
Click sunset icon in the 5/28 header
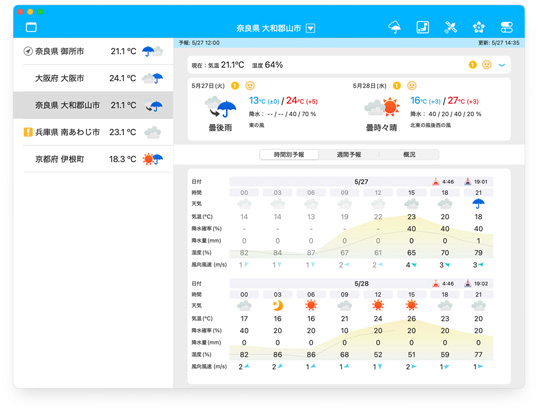(x=468, y=283)
